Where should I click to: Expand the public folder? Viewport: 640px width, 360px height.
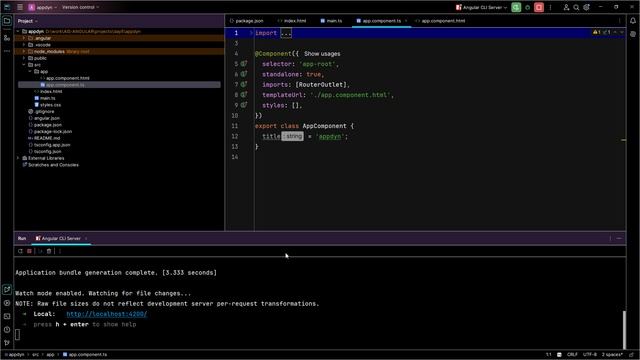point(24,58)
